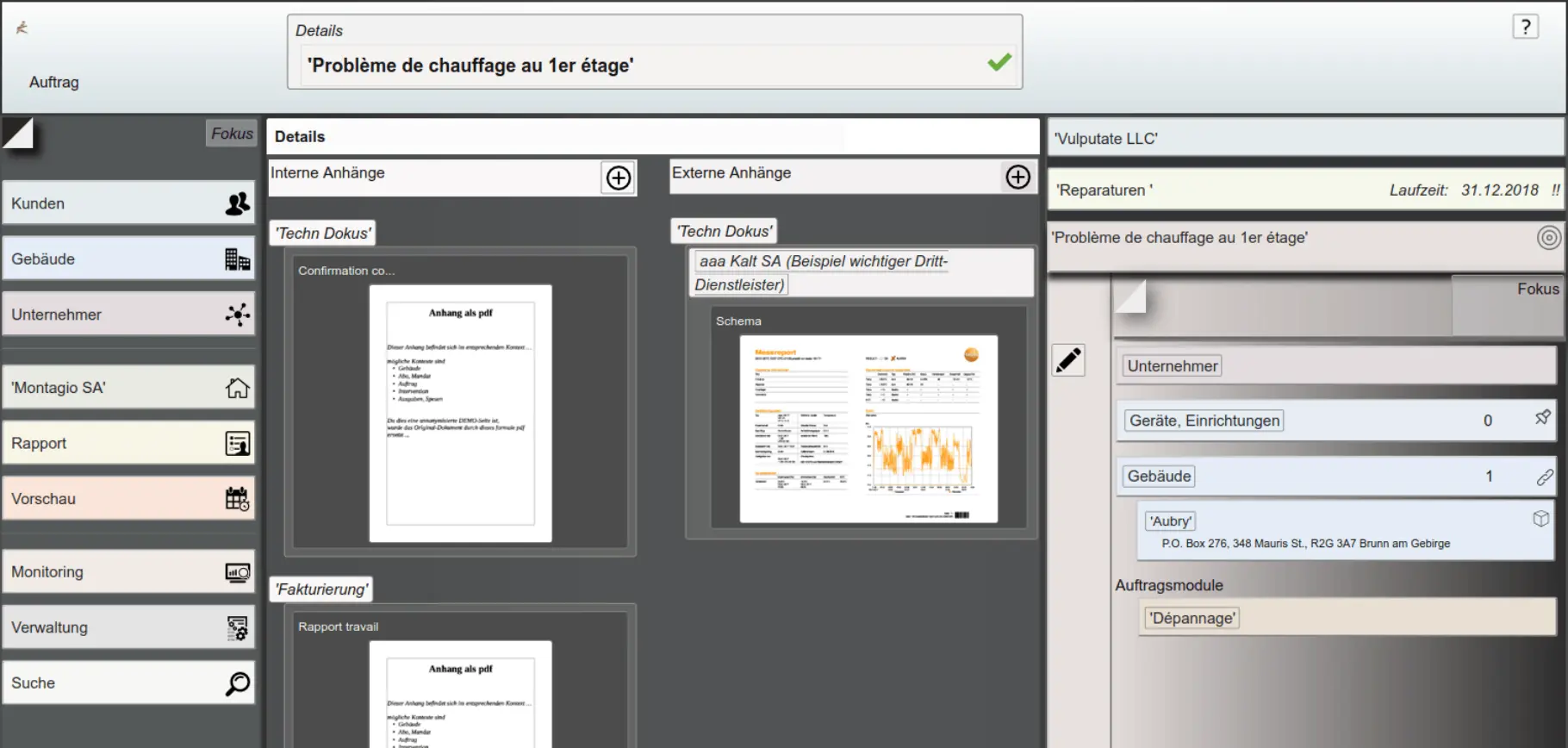Click the runner icon above Auftrag

22,28
